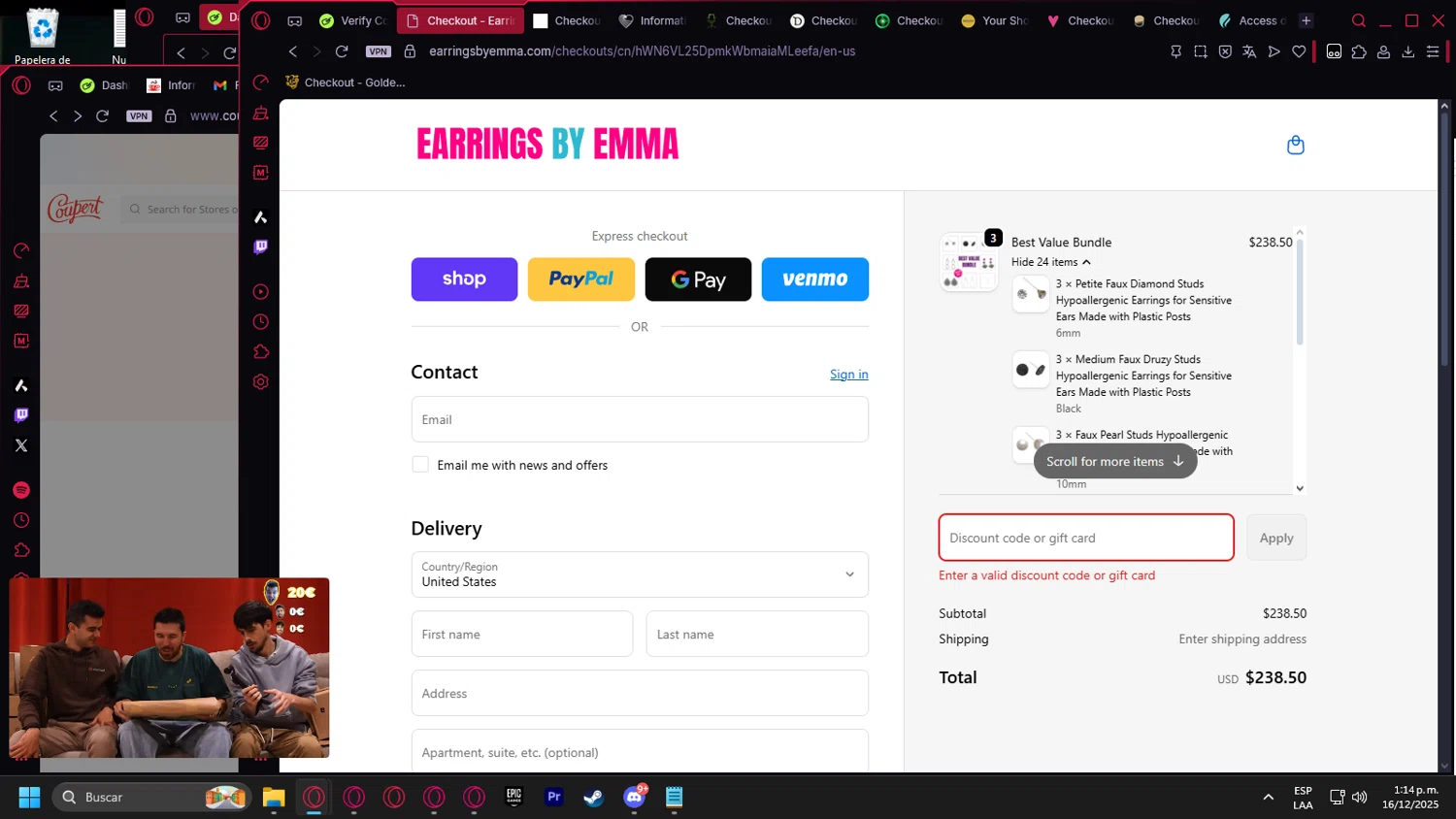Viewport: 1456px width, 819px height.
Task: Open the profile account icon in toolbar
Action: (x=1383, y=51)
